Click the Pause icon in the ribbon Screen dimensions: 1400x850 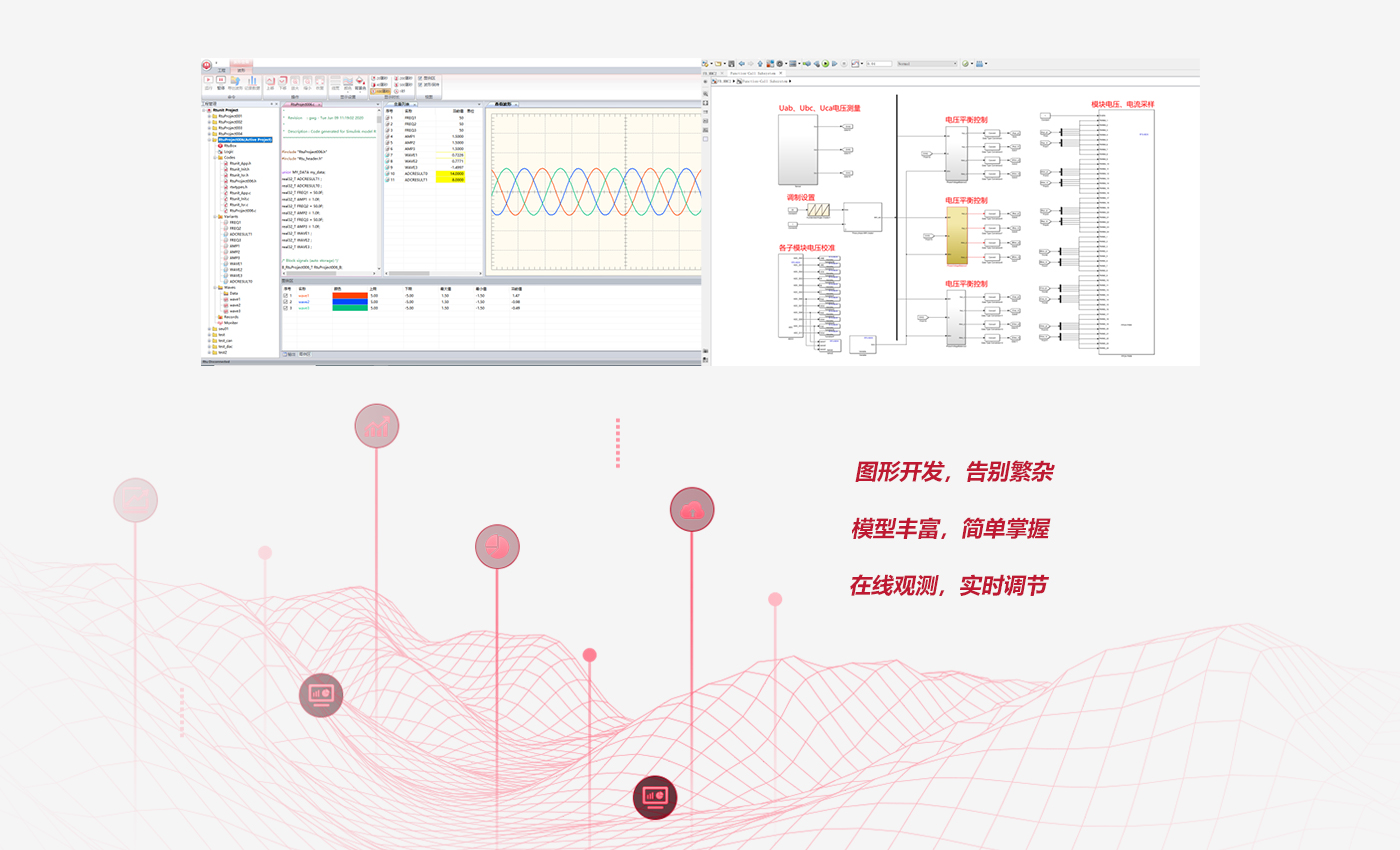coord(221,80)
